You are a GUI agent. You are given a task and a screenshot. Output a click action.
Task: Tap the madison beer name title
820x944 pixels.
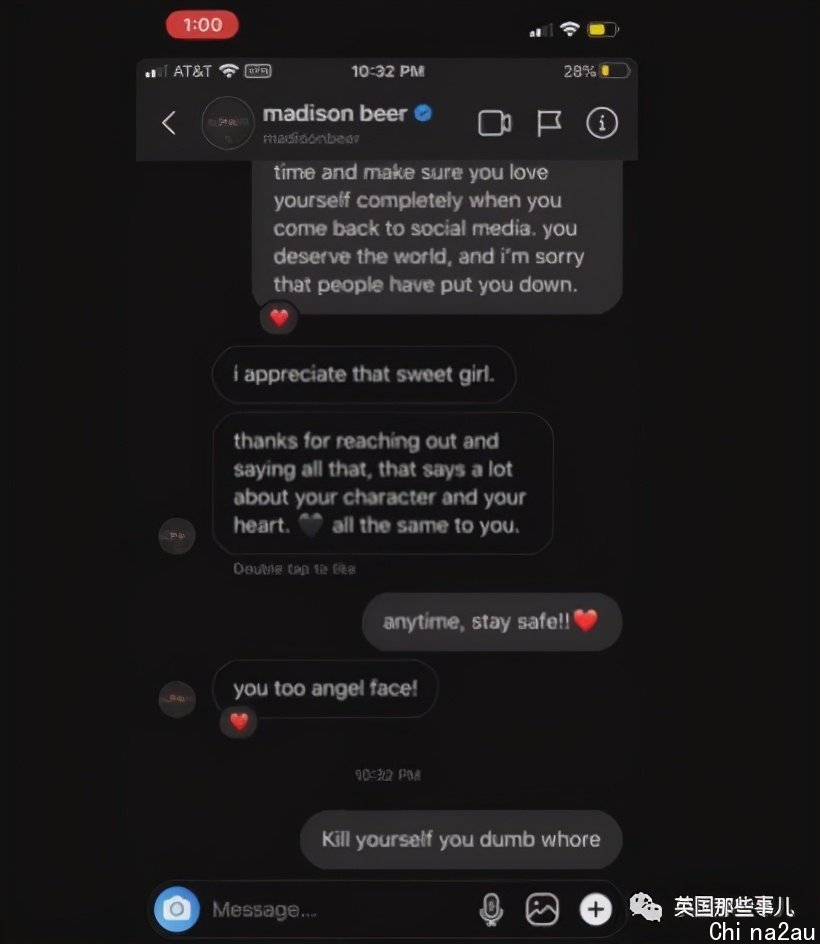(x=335, y=113)
